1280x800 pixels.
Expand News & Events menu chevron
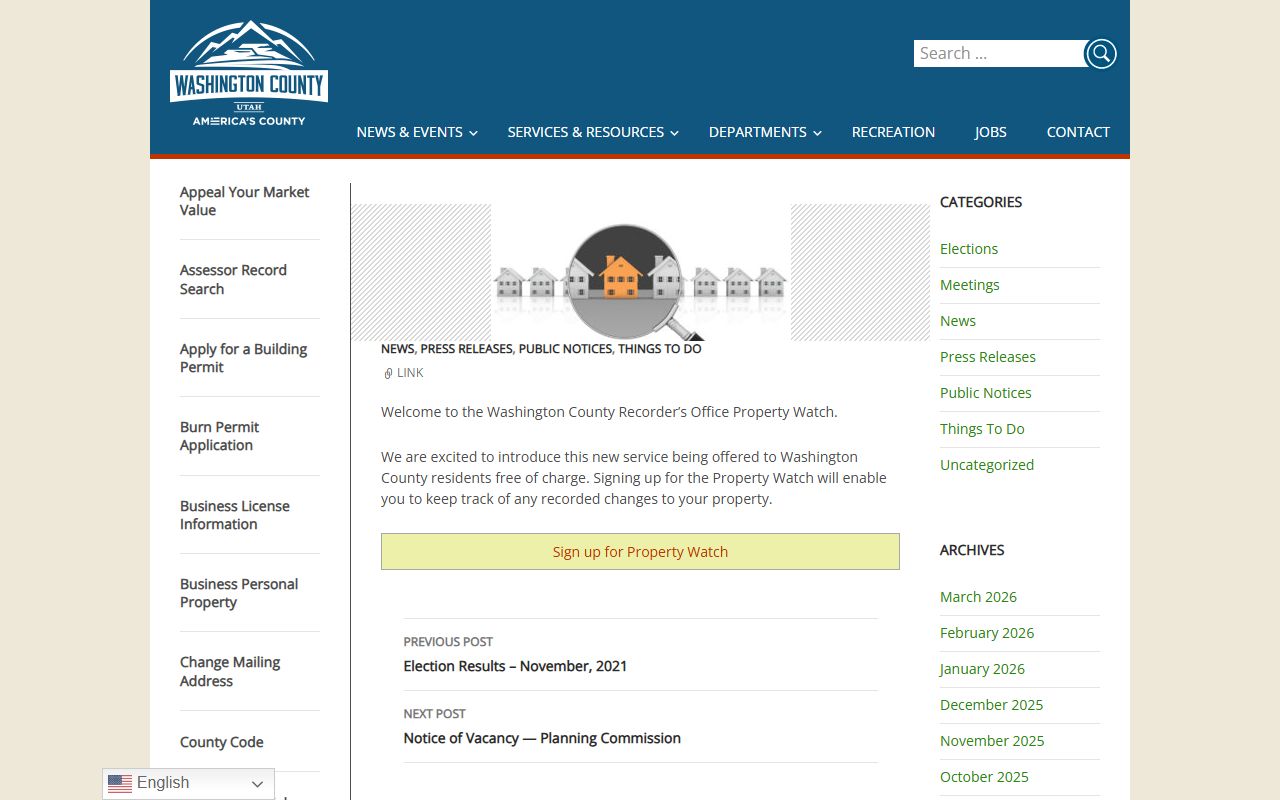tap(474, 133)
